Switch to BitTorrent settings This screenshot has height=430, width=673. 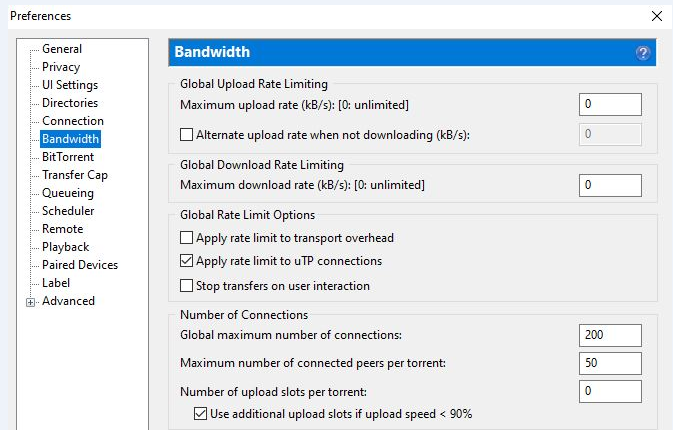69,157
